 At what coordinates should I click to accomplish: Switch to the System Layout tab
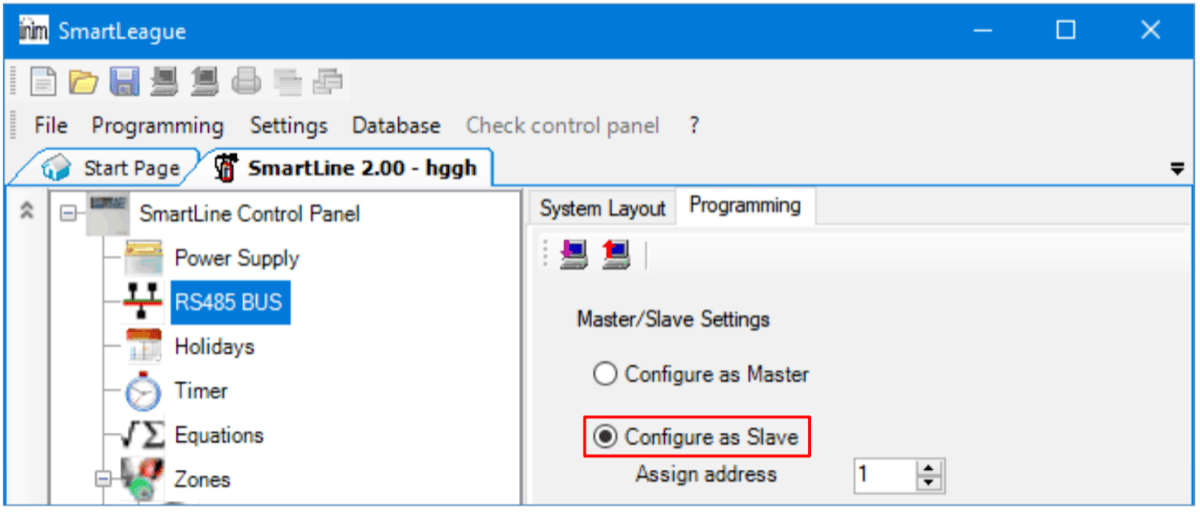(602, 208)
